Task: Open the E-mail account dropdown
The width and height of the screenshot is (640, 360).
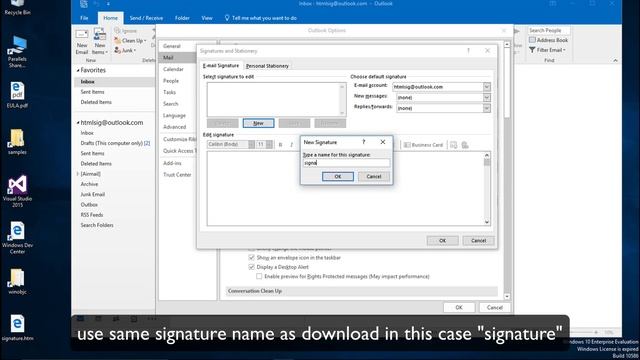Action: 487,87
